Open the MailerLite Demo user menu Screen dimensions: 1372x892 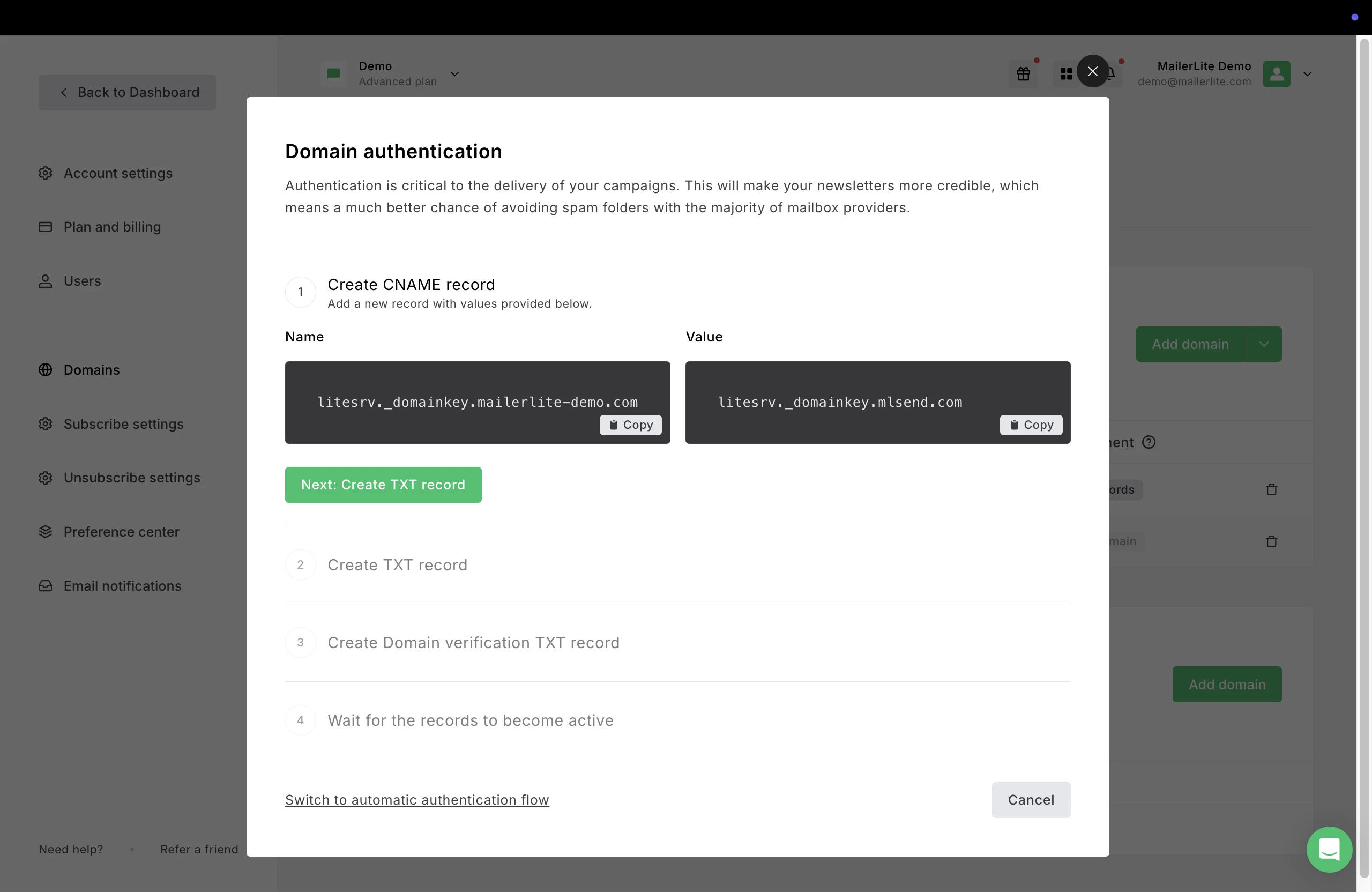pos(1307,74)
